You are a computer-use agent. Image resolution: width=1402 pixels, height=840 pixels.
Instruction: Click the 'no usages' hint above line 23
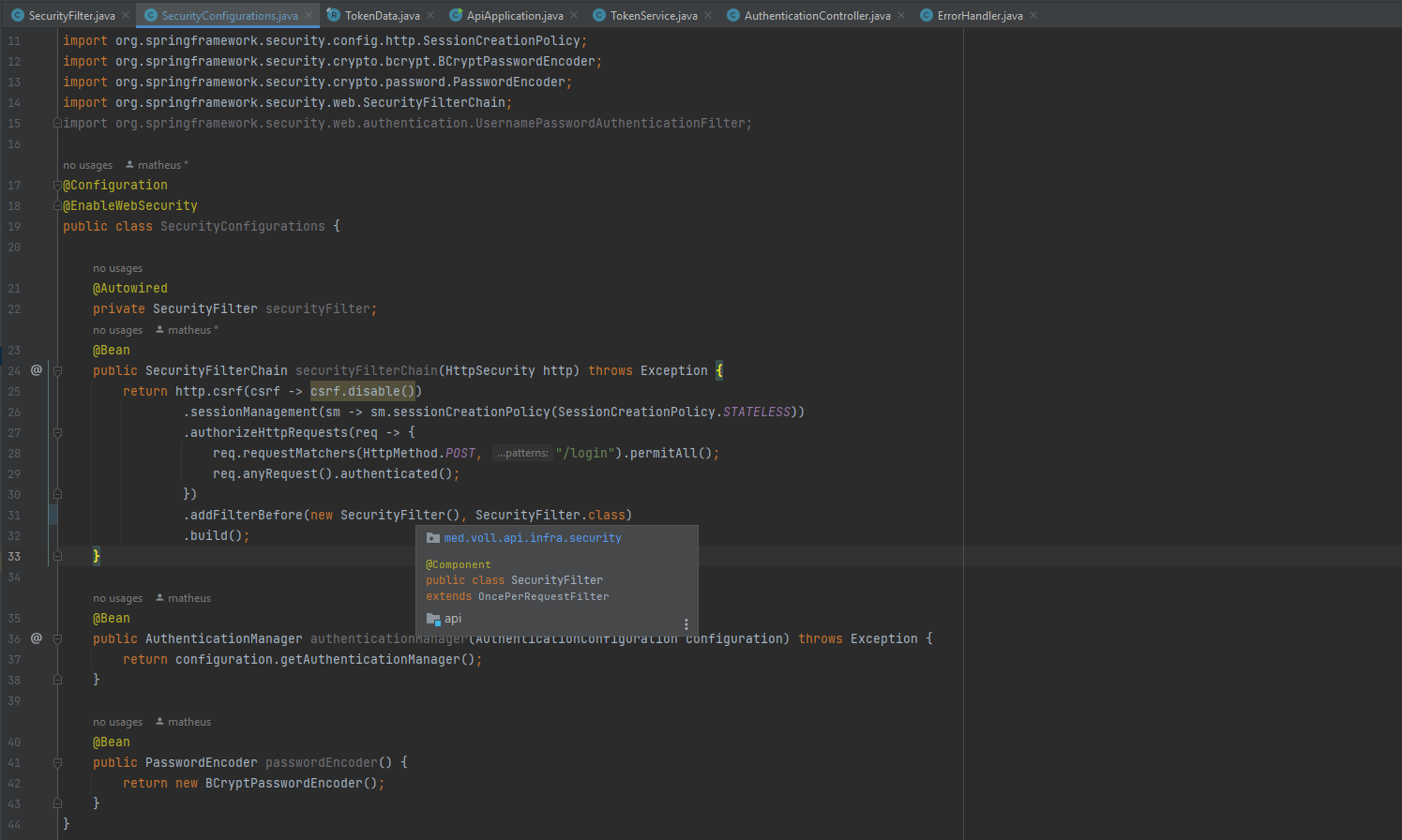(117, 330)
